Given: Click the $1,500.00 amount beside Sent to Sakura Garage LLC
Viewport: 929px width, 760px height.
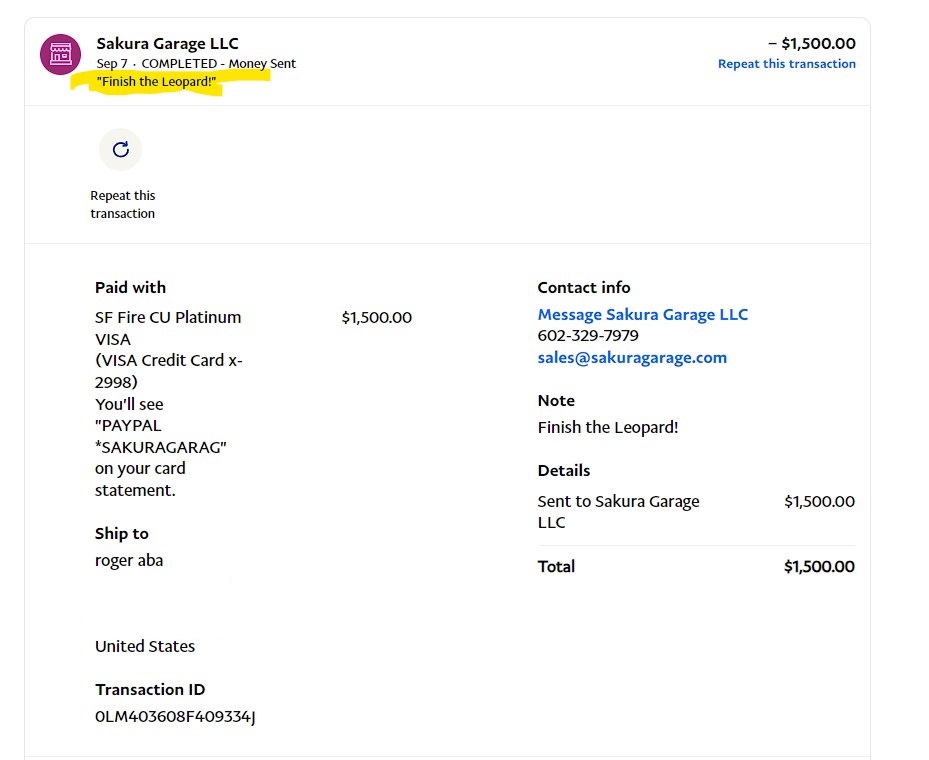Looking at the screenshot, I should click(x=819, y=502).
